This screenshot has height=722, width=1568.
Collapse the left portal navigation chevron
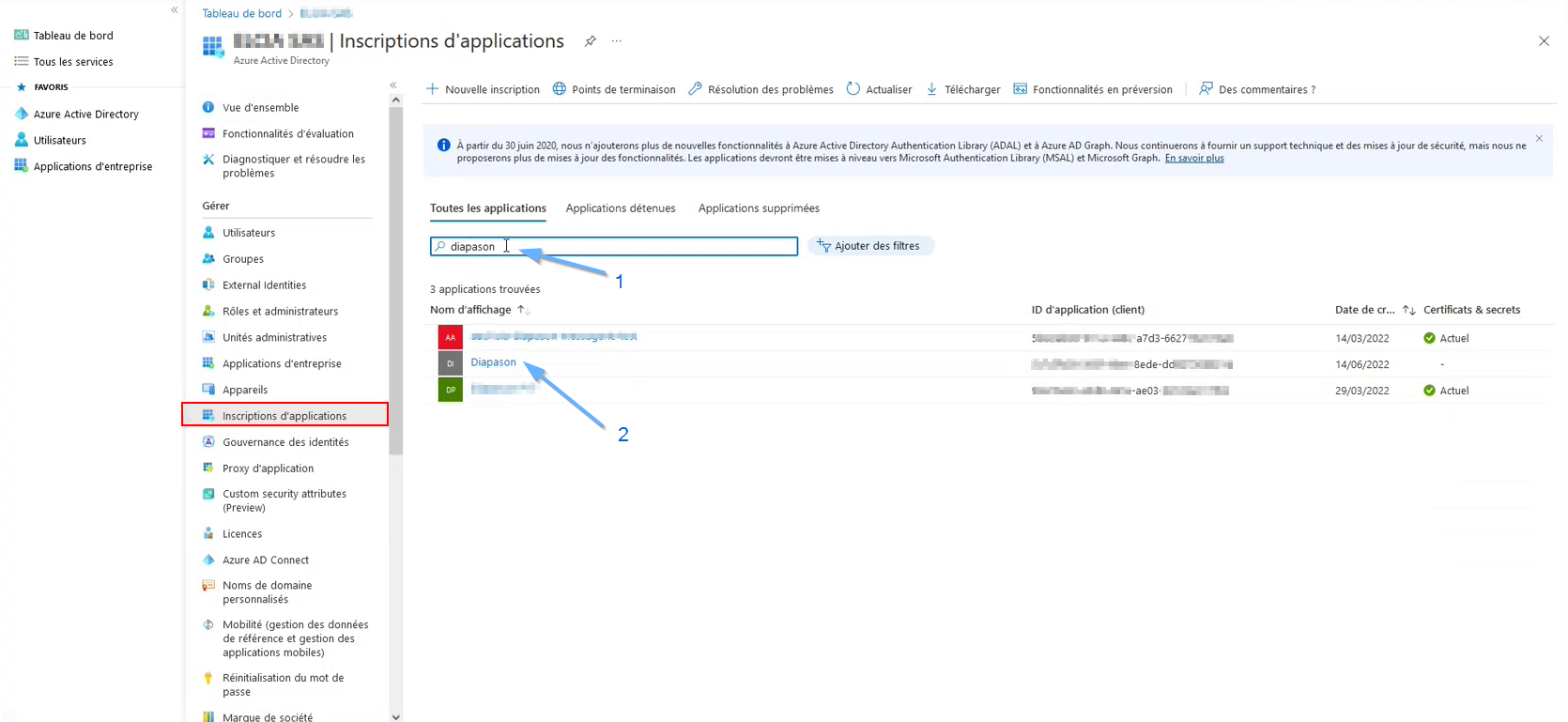[x=175, y=10]
